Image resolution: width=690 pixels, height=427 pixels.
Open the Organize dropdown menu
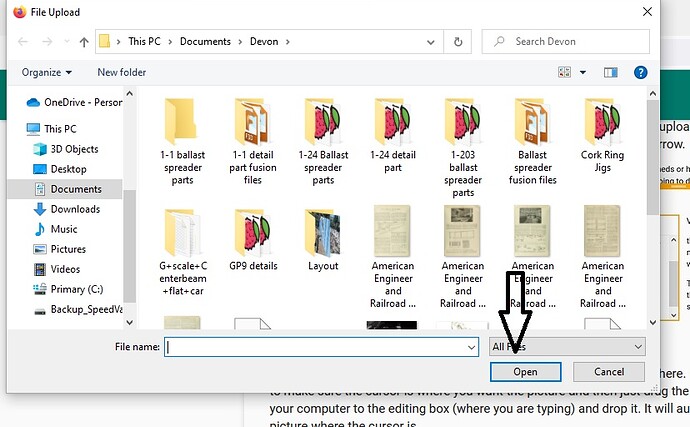[46, 72]
